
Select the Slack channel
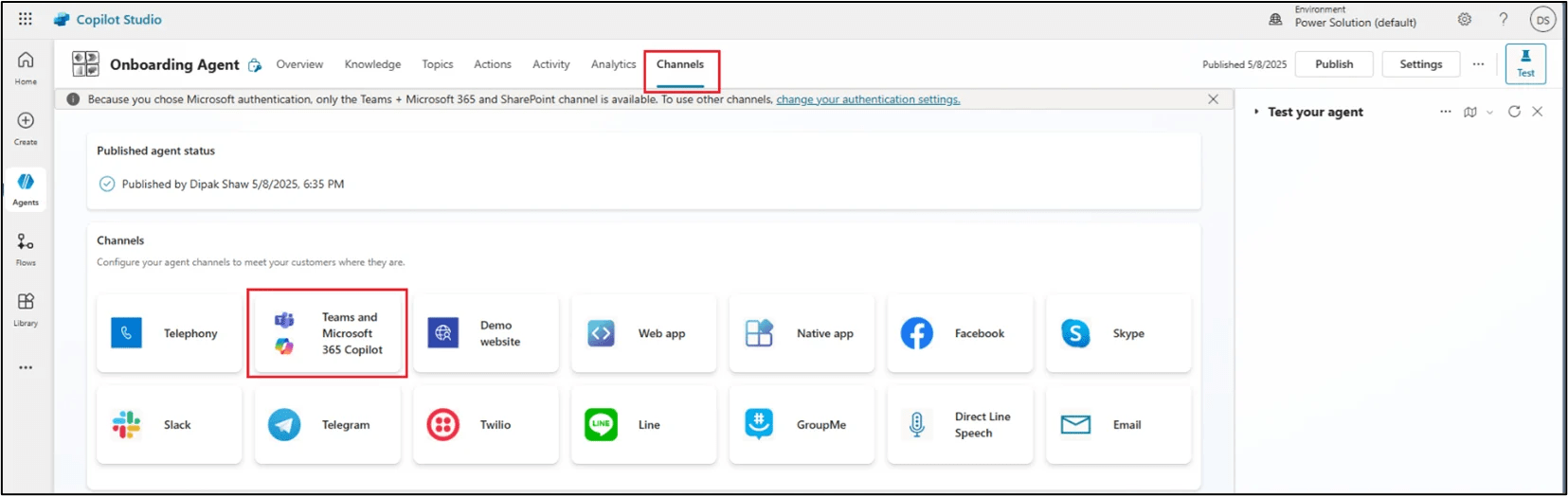(x=169, y=425)
